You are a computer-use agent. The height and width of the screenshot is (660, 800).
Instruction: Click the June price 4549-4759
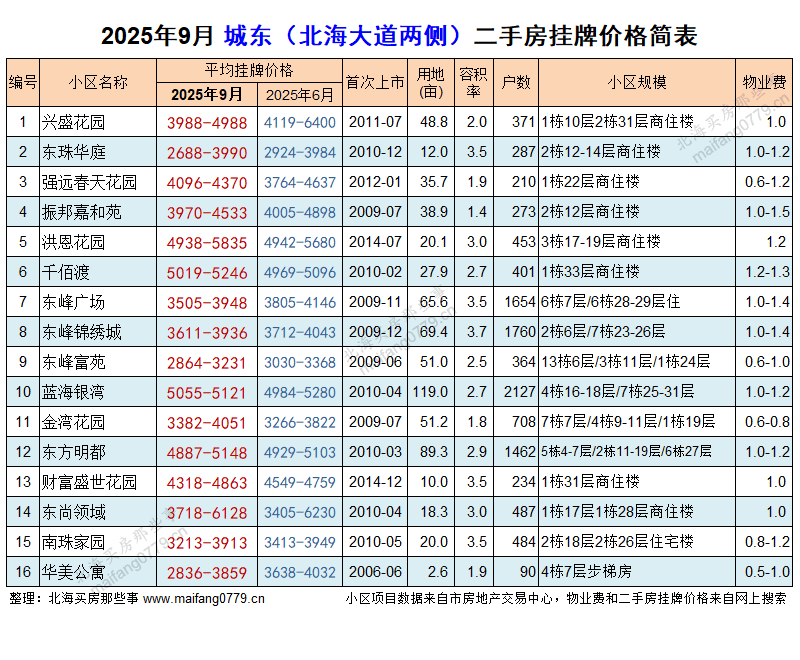(299, 483)
